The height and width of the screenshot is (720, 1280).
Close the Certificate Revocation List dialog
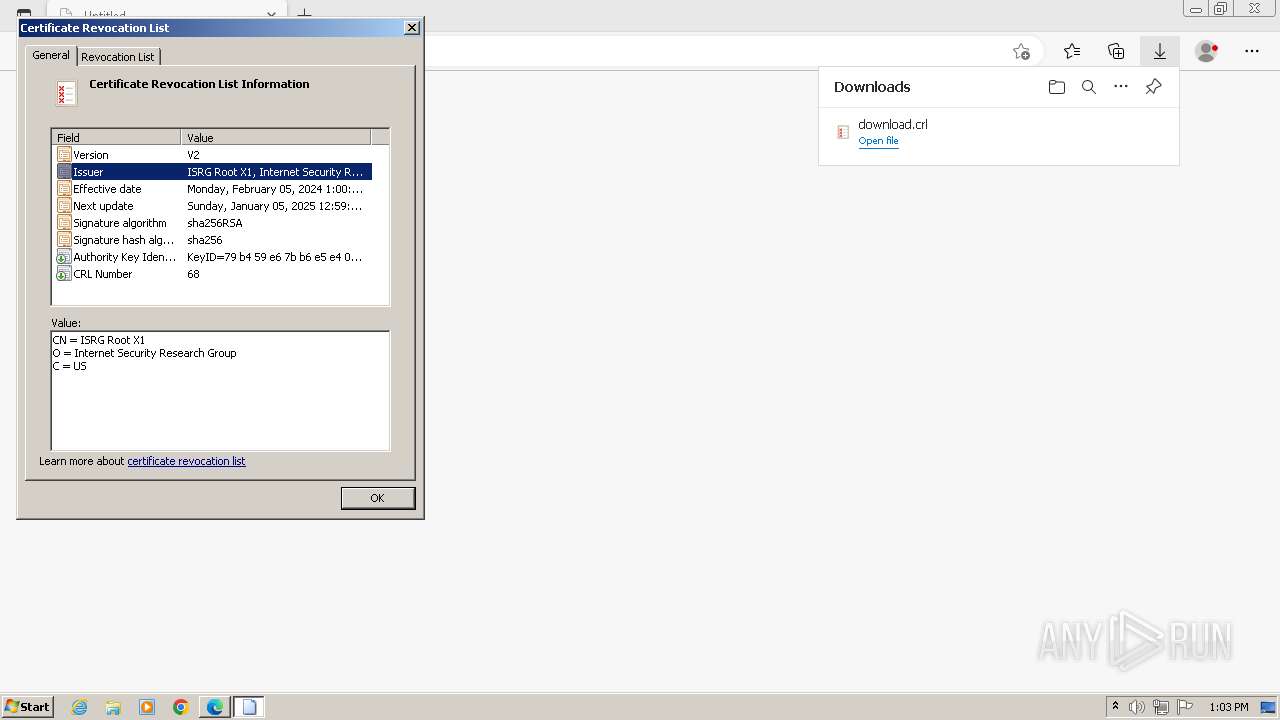point(412,28)
